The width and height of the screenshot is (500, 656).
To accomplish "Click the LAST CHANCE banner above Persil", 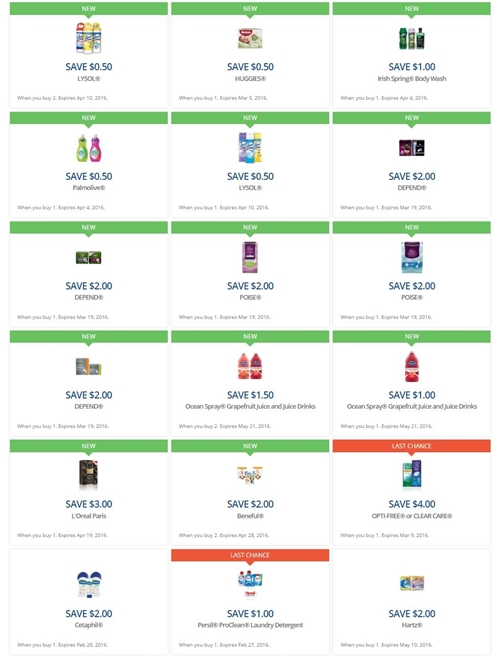I will coord(250,555).
